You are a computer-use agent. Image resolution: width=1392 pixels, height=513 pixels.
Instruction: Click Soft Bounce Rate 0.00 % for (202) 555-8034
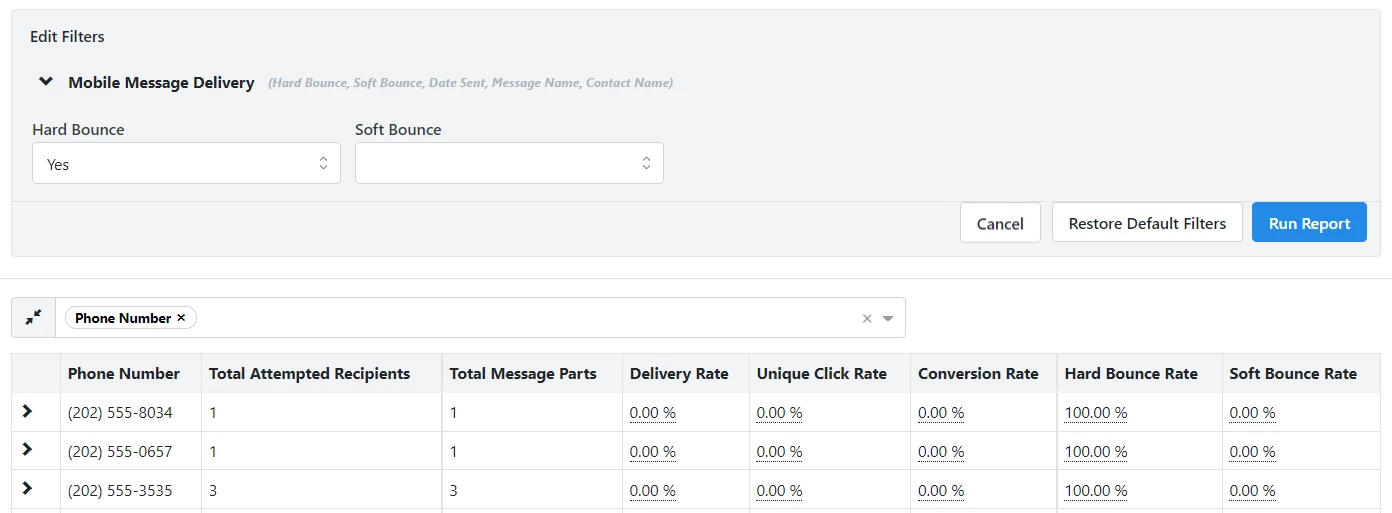tap(1253, 412)
